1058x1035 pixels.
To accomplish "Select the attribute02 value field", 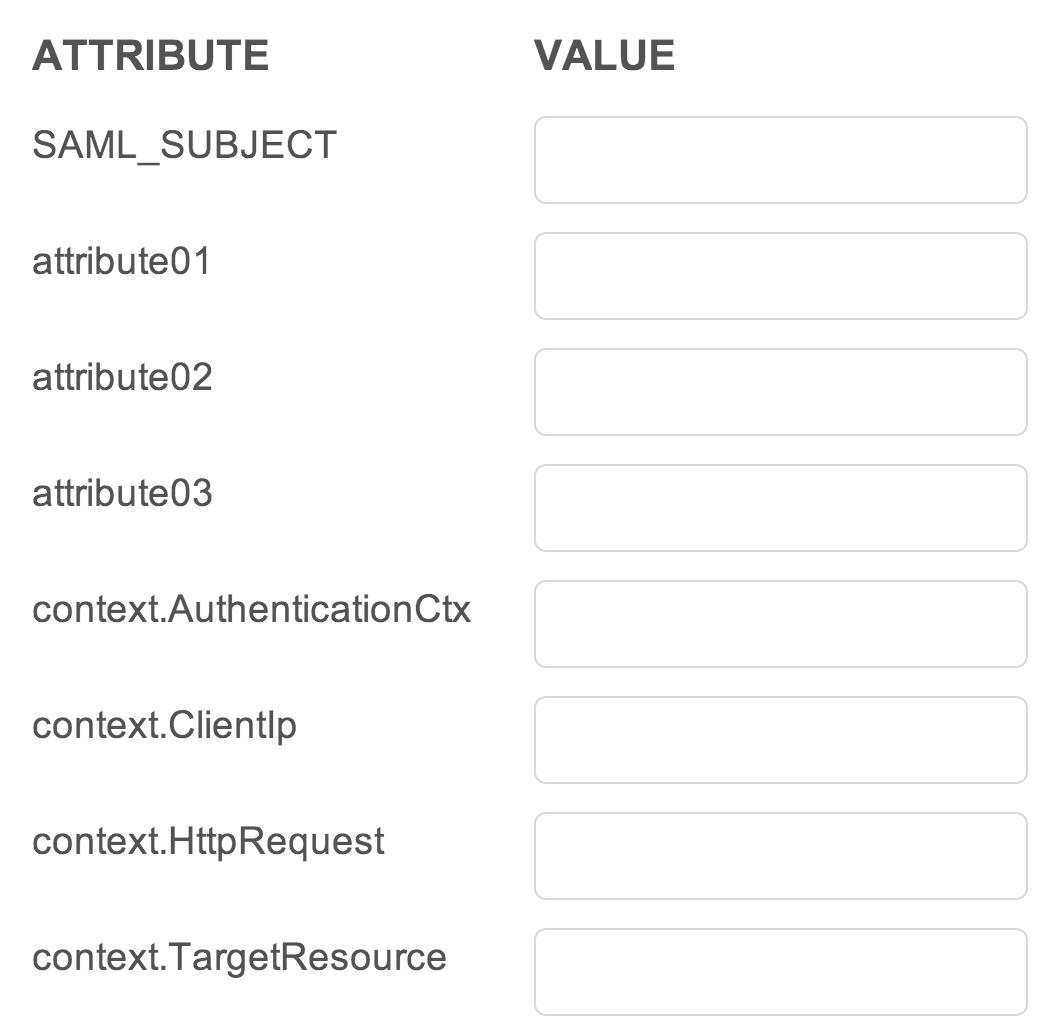I will [x=780, y=392].
